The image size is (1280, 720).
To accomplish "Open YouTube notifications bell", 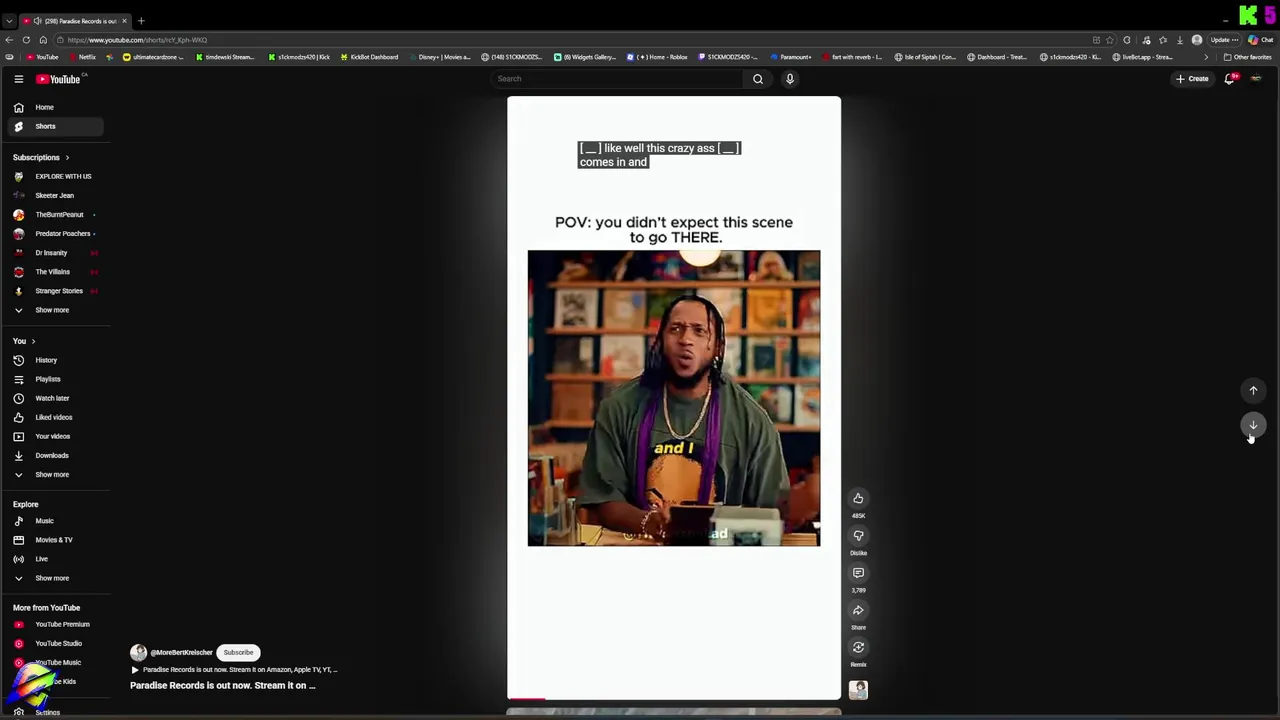I will point(1230,79).
